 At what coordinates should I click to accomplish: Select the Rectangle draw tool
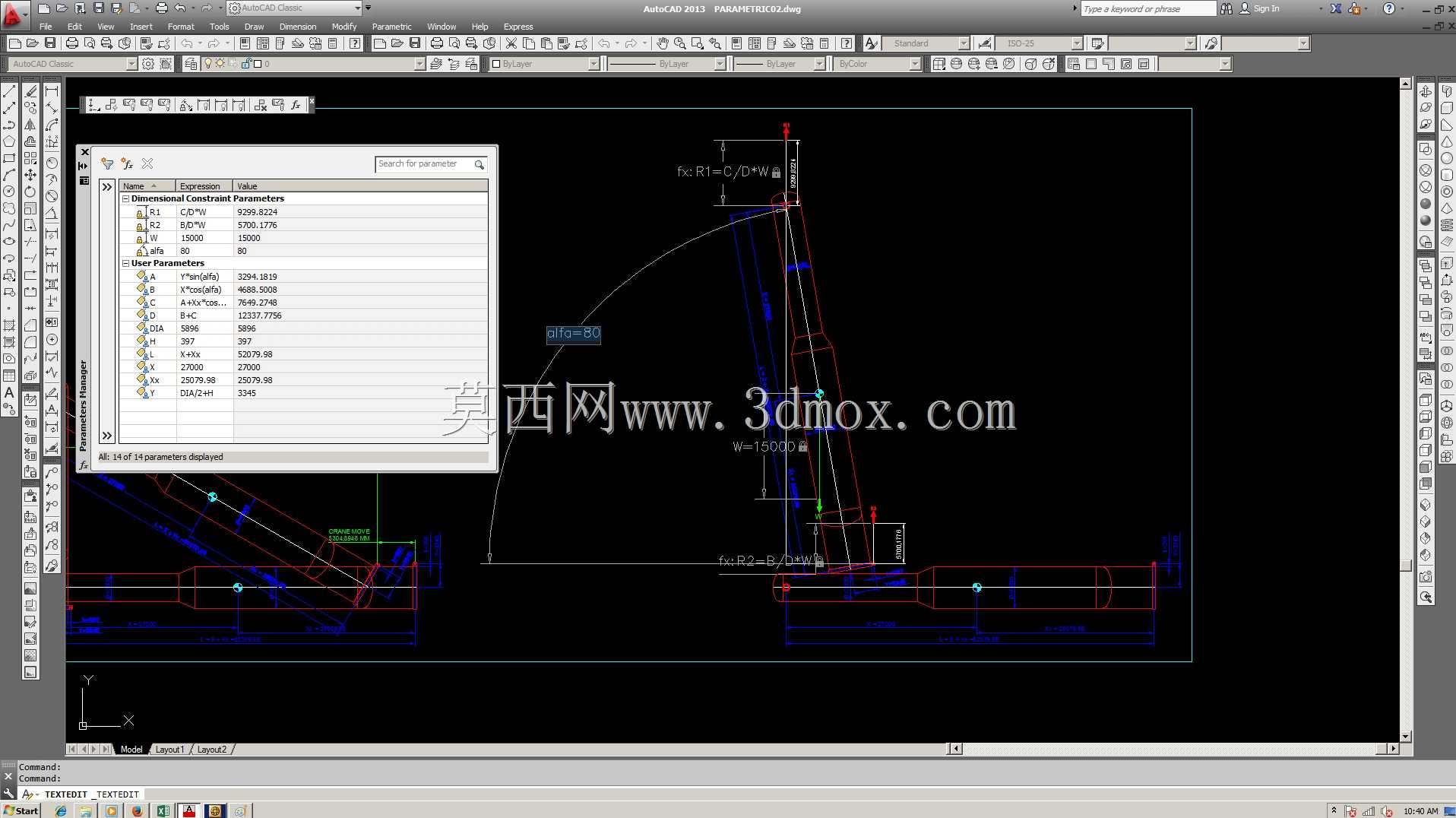9,158
